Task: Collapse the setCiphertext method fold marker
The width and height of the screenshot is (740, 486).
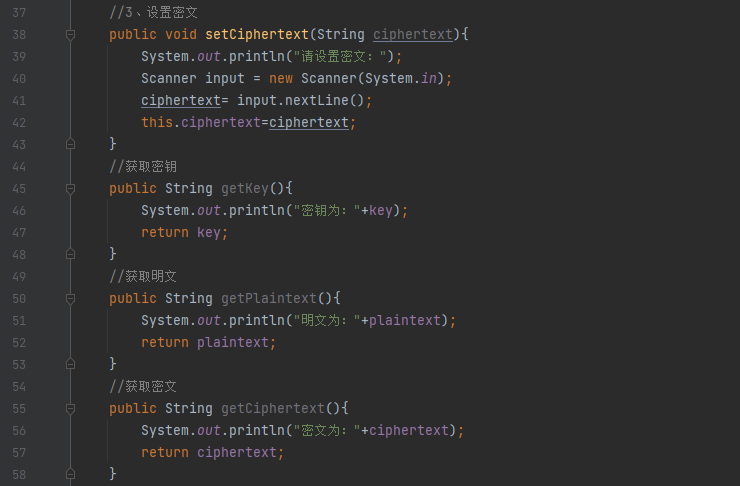Action: (x=70, y=34)
